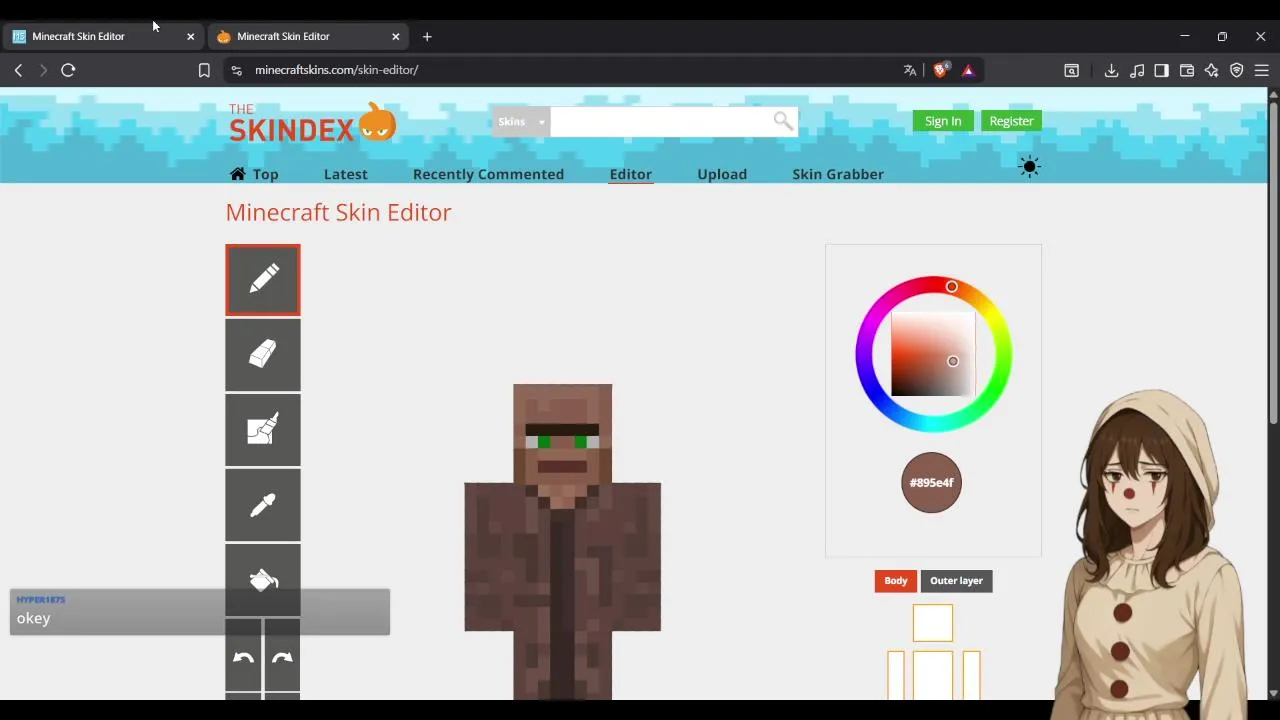Switch to Outer layer

(x=956, y=581)
